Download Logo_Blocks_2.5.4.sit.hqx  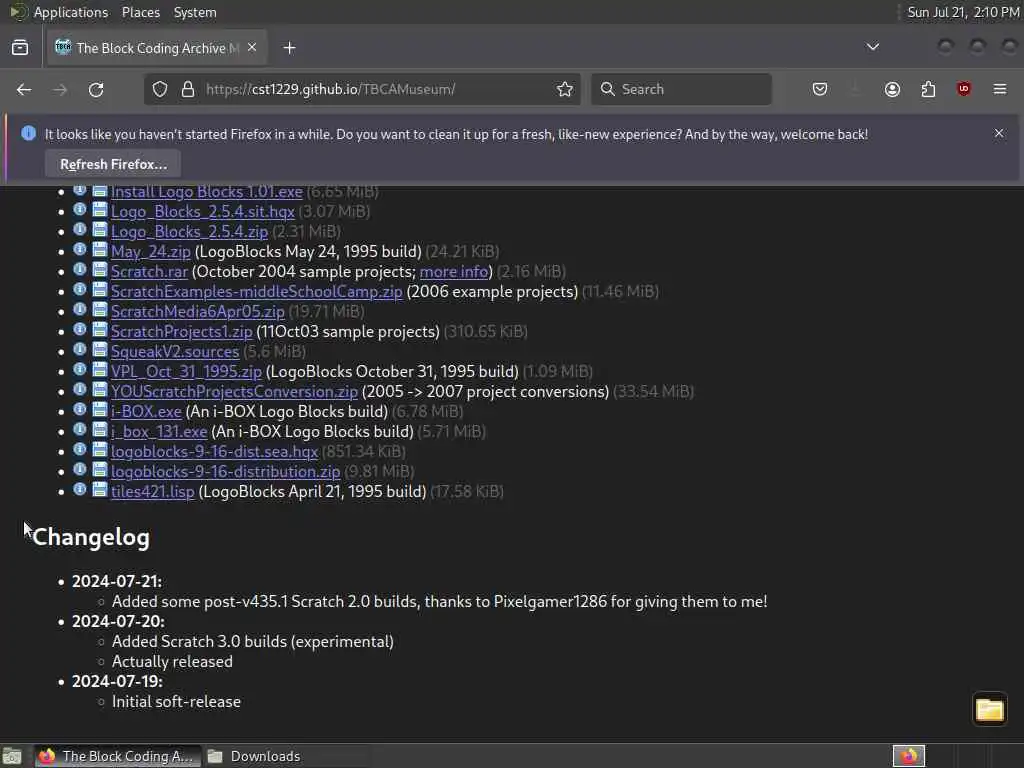pyautogui.click(x=202, y=212)
